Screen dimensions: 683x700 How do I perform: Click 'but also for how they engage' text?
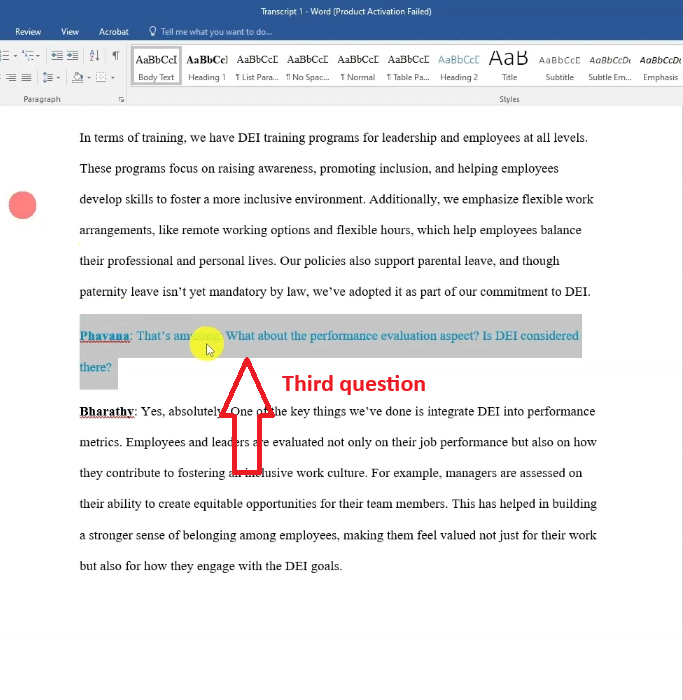coord(157,566)
